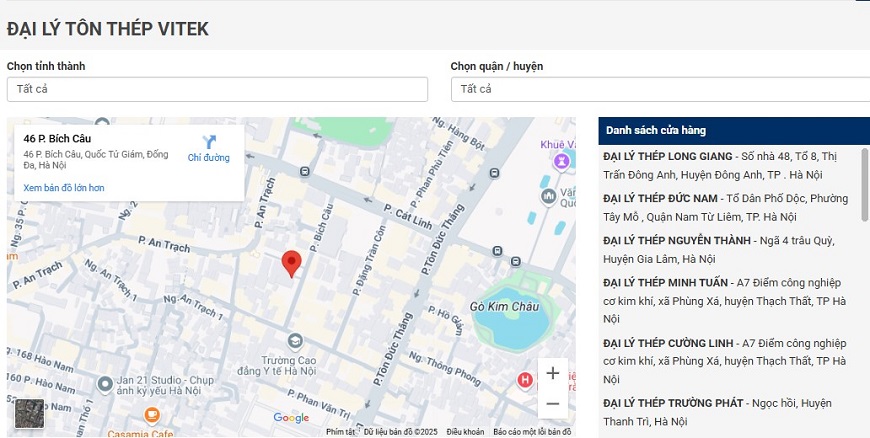
Task: Click the Phím tắt shortcuts link
Action: point(340,431)
